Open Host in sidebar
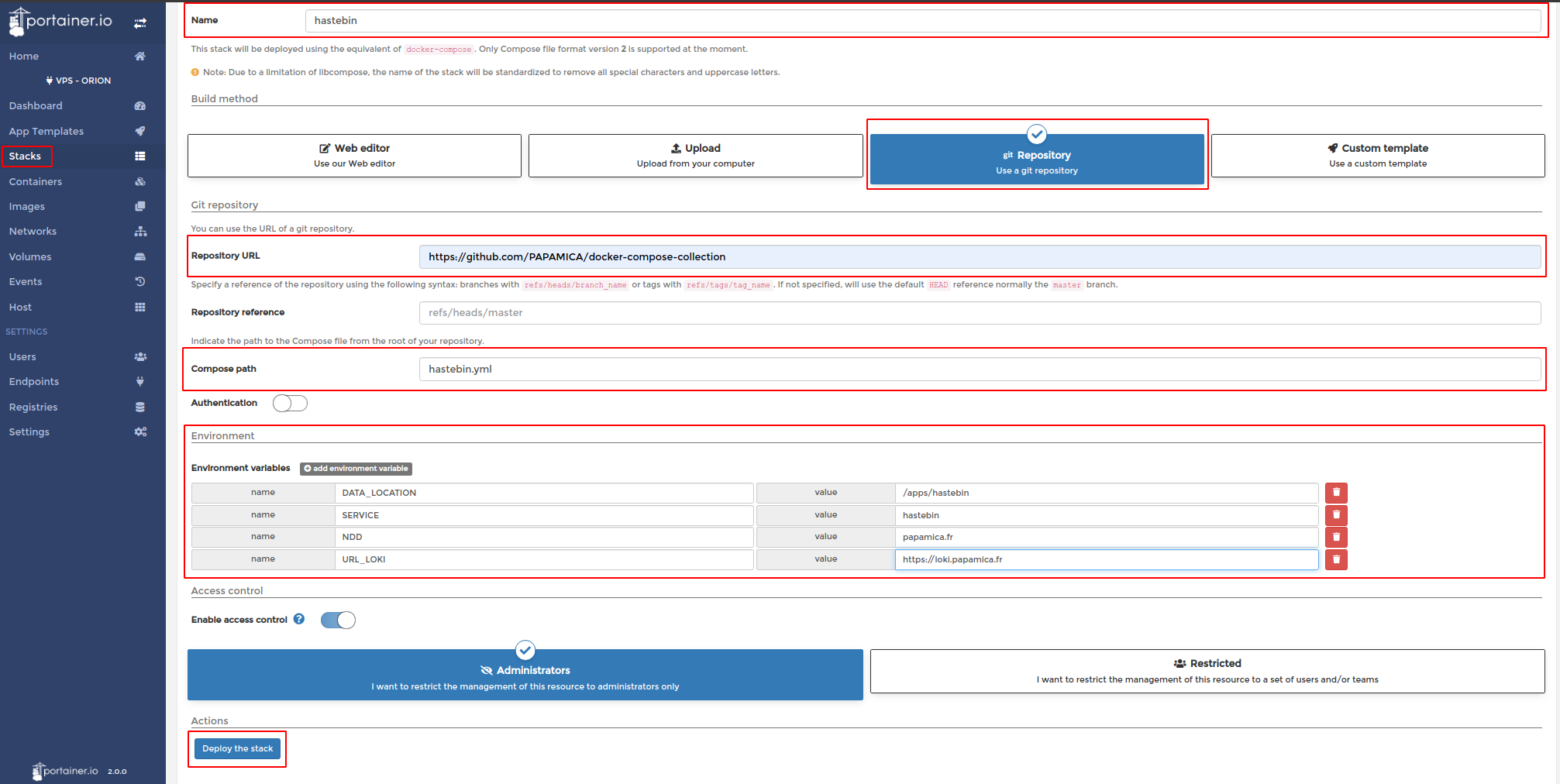The height and width of the screenshot is (784, 1560). (20, 307)
